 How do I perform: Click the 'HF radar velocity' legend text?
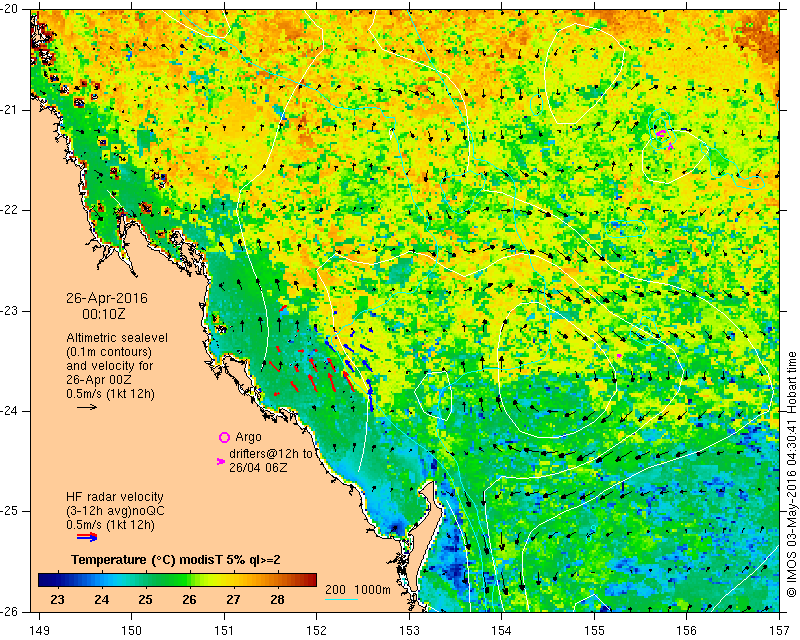tap(115, 497)
